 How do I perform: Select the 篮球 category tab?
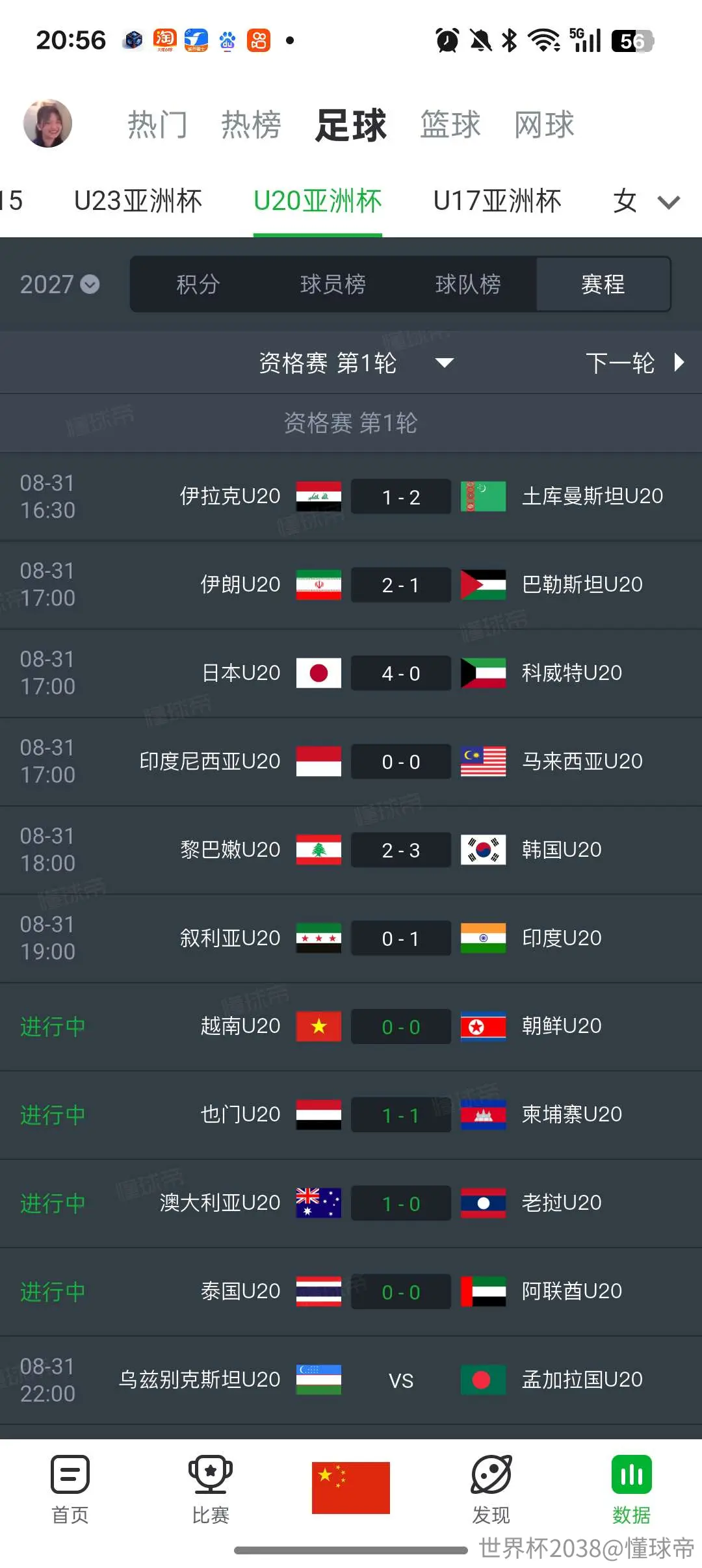[450, 124]
